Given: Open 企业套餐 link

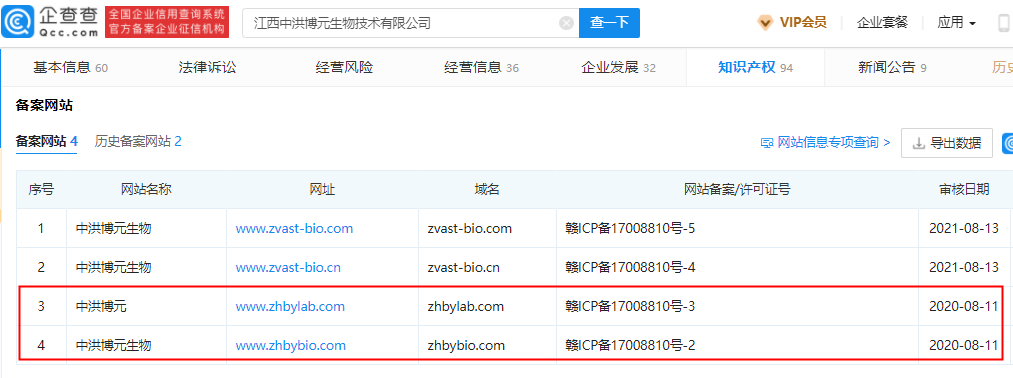Looking at the screenshot, I should click(x=882, y=23).
